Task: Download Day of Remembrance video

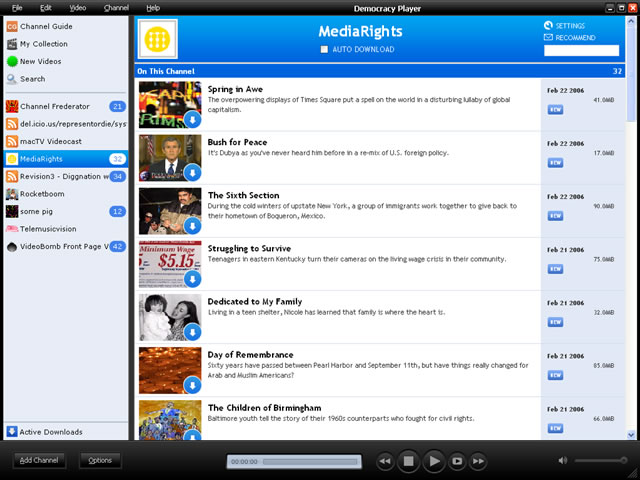Action: pyautogui.click(x=192, y=385)
